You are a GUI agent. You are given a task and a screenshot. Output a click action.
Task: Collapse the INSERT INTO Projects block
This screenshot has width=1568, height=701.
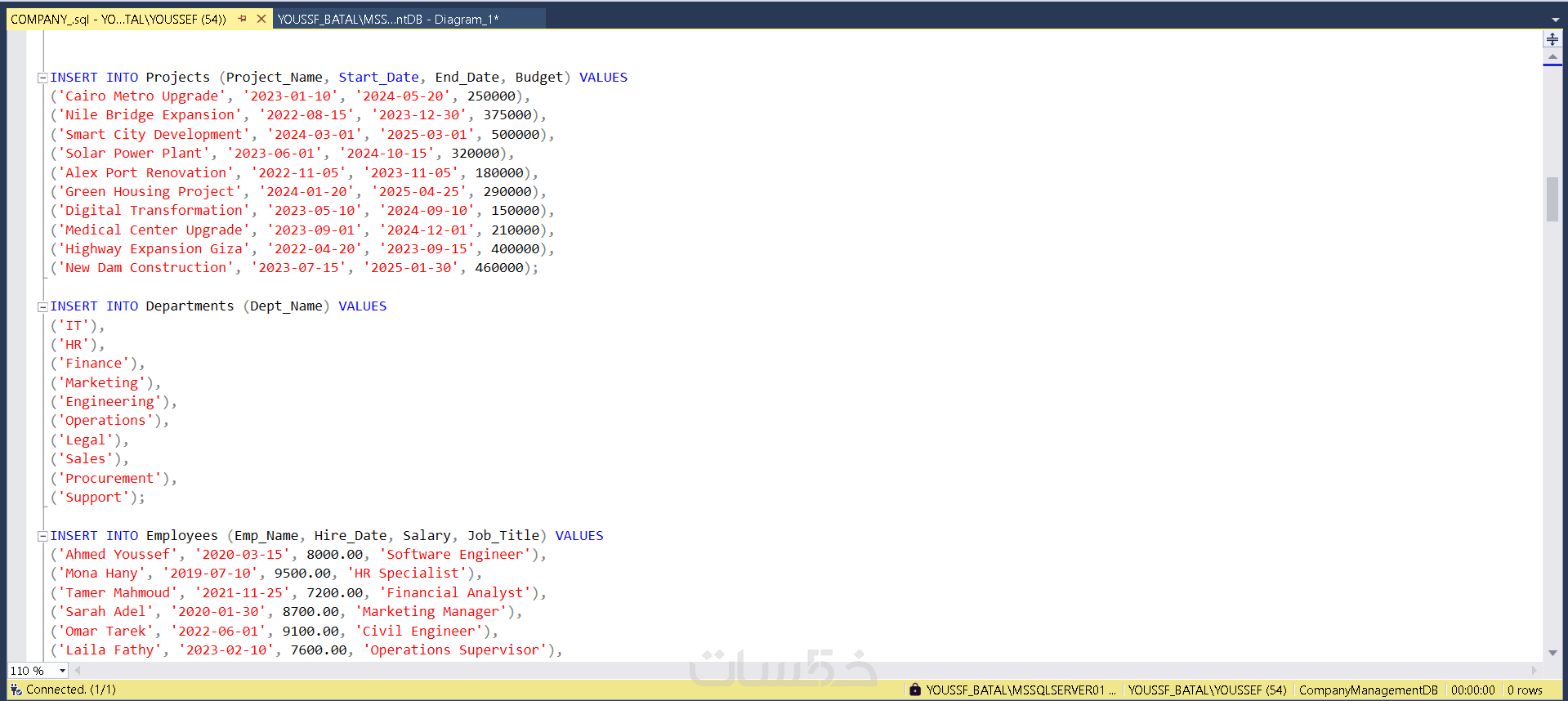[x=42, y=78]
